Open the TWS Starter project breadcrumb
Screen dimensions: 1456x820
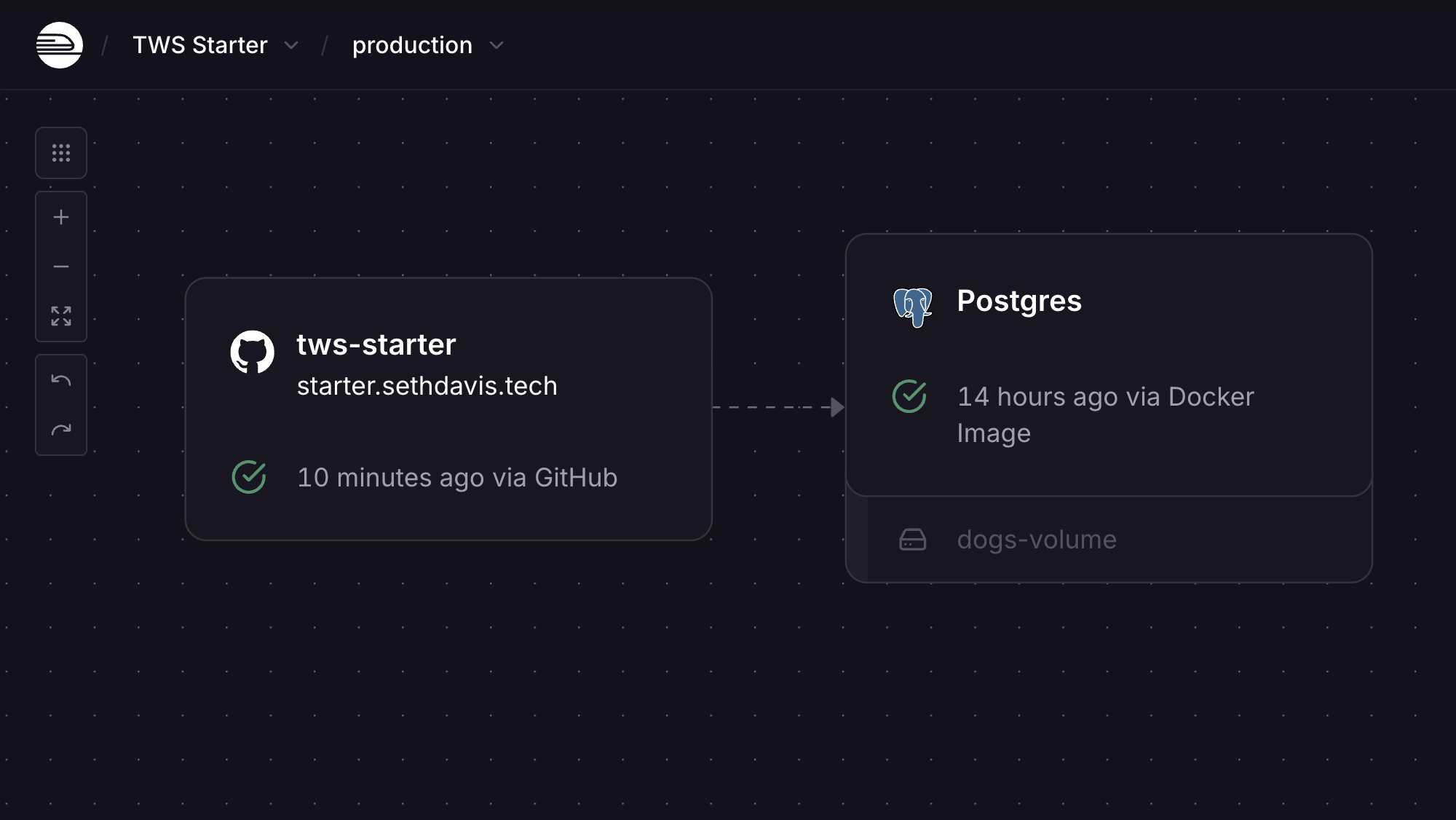point(200,45)
